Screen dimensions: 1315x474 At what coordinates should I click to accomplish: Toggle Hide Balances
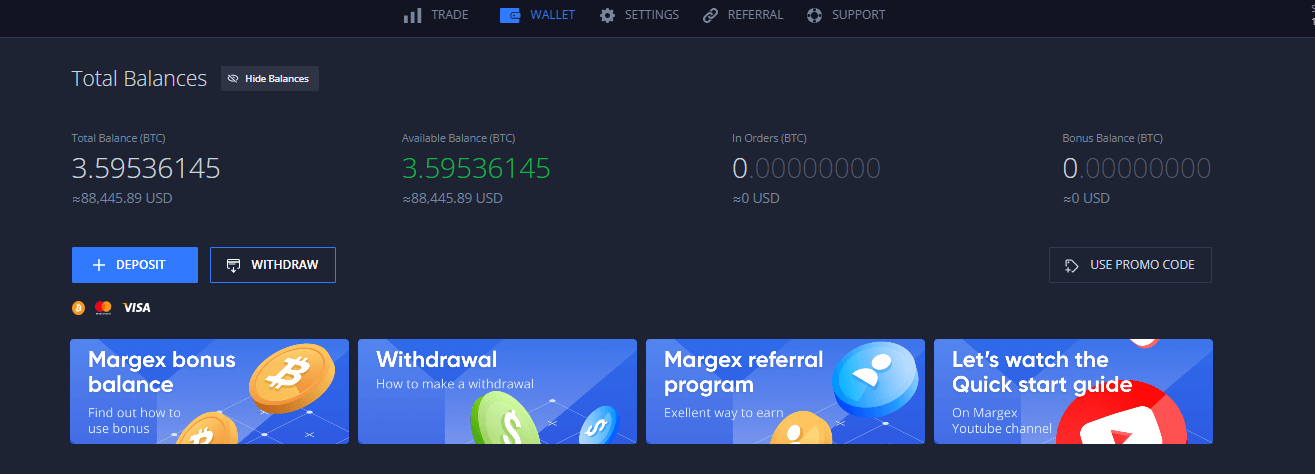[270, 78]
